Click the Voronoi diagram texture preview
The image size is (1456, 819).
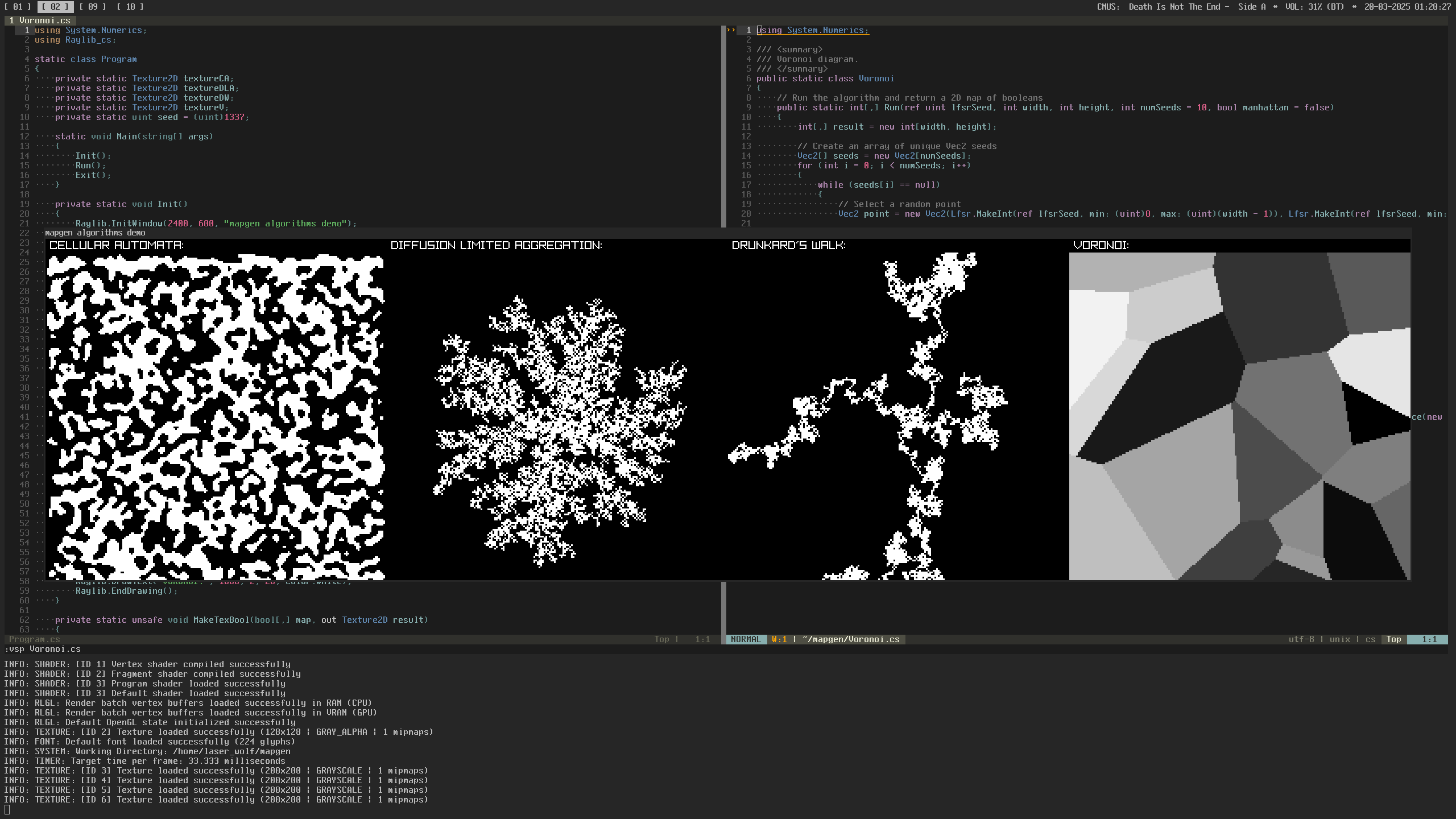pos(1240,416)
